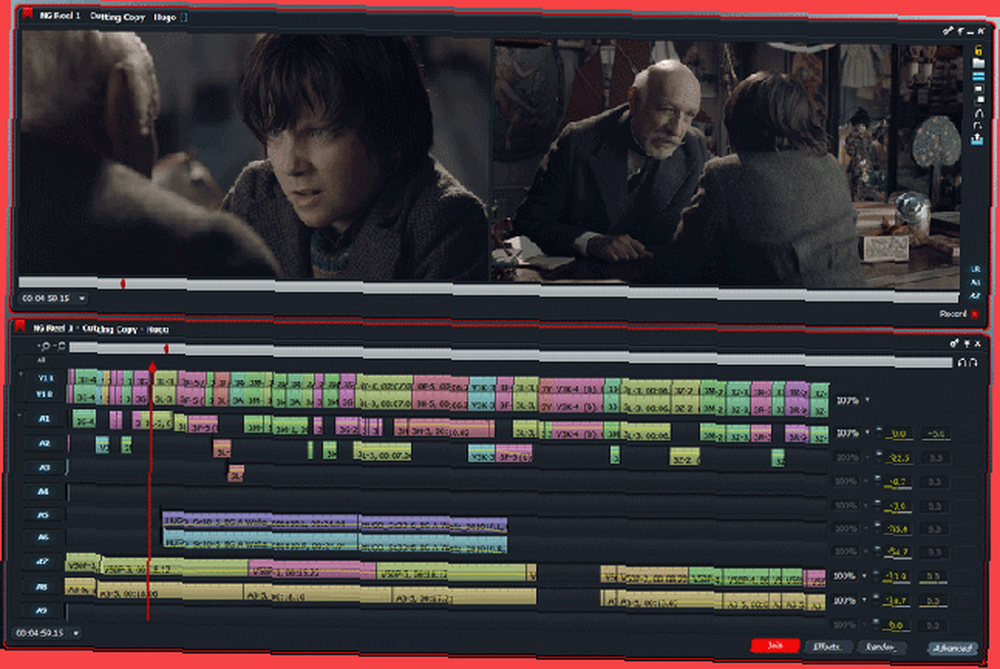Open the A1 track 100% dropdown
The width and height of the screenshot is (1000, 669).
[867, 433]
